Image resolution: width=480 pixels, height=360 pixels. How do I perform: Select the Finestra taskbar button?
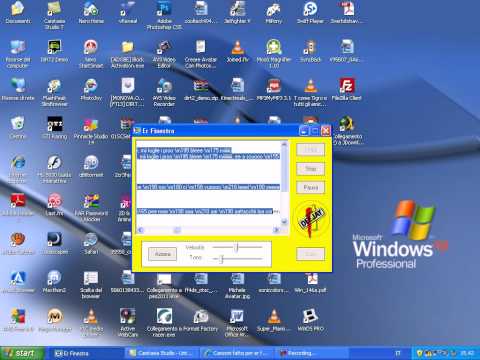[87, 353]
